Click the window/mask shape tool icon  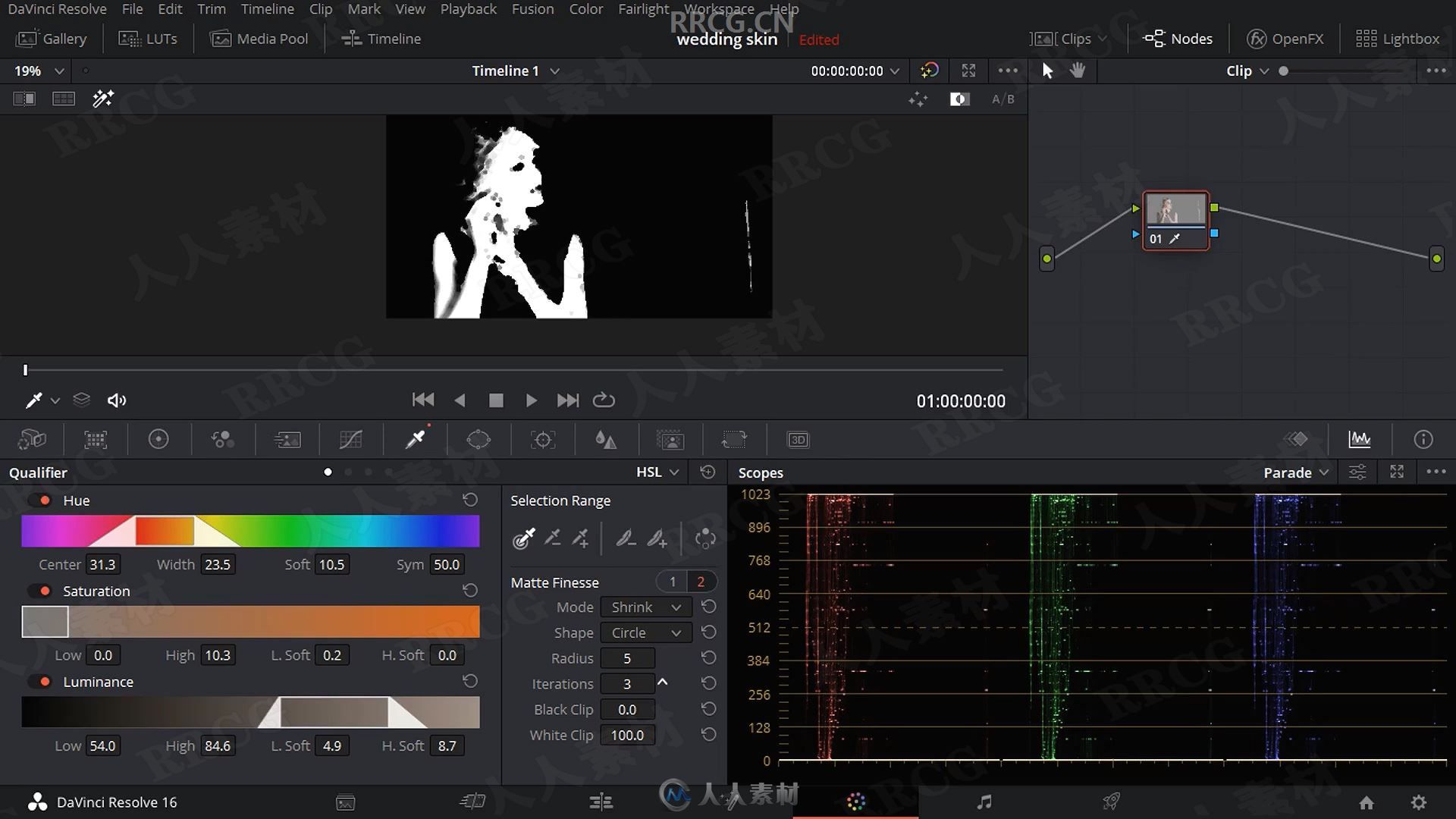[x=478, y=439]
